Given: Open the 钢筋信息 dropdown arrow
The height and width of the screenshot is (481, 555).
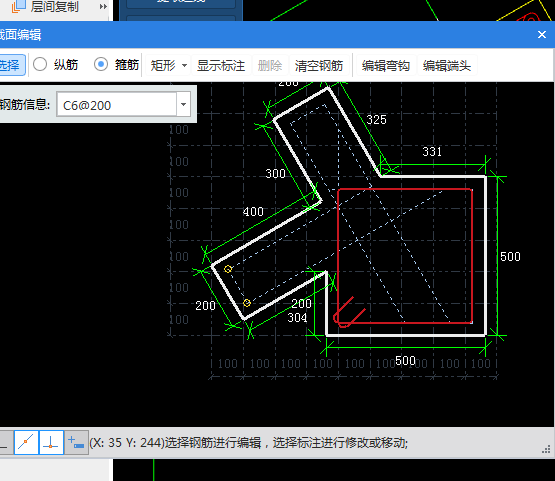Looking at the screenshot, I should point(183,104).
